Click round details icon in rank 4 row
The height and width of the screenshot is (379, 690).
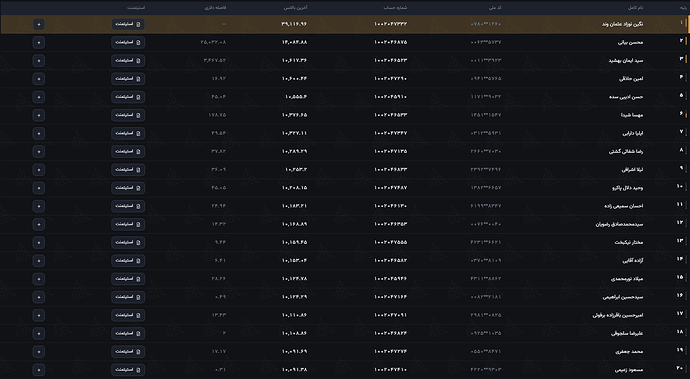coord(39,79)
